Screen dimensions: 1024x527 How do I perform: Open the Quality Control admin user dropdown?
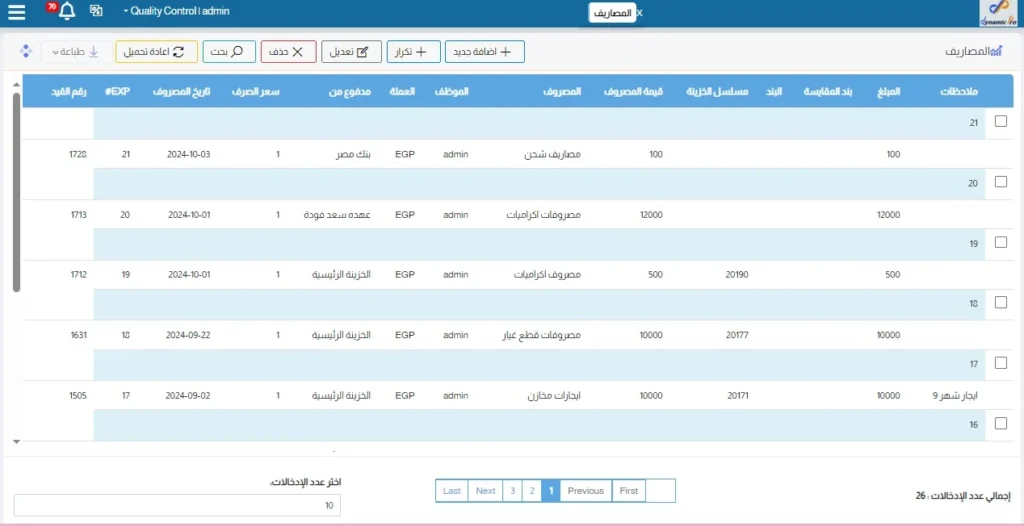click(x=176, y=11)
